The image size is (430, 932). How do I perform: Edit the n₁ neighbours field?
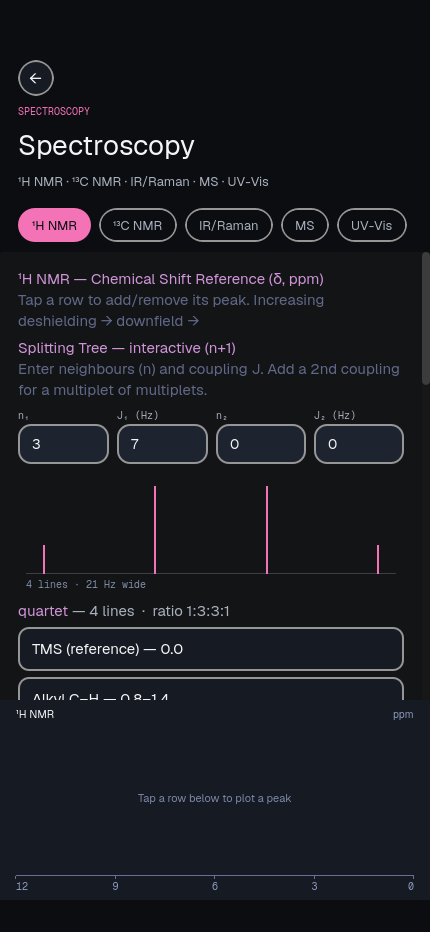[64, 444]
